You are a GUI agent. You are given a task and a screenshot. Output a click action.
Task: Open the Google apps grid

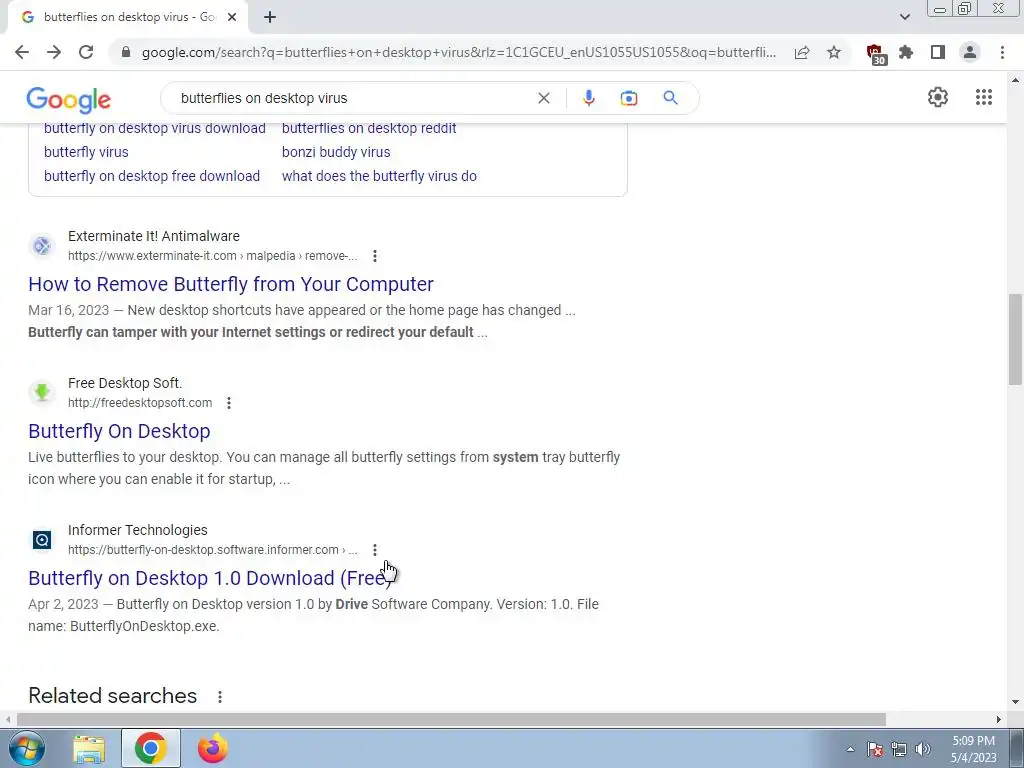click(x=984, y=97)
